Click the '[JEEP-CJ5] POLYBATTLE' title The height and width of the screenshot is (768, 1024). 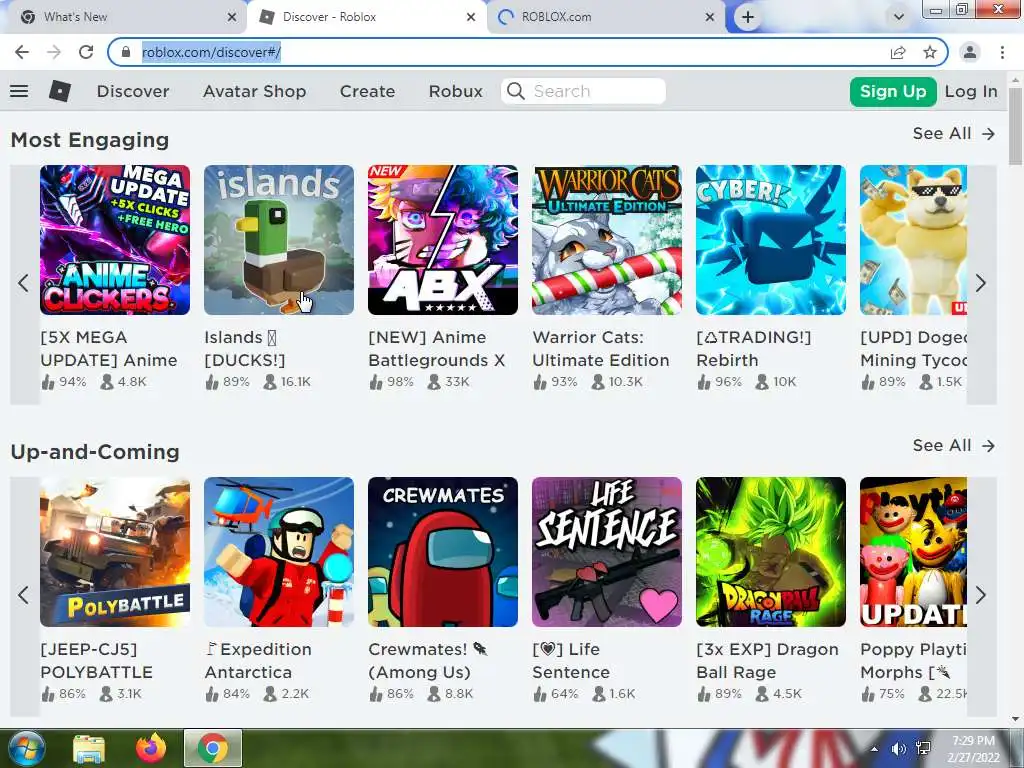click(96, 661)
